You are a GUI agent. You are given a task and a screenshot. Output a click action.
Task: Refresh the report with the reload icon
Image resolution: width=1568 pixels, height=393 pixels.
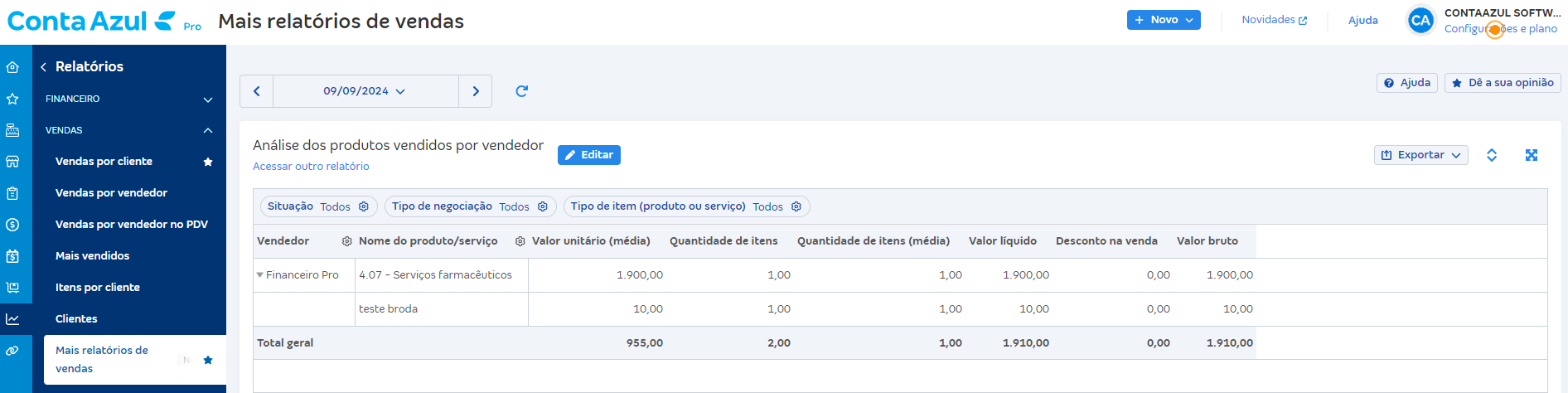(x=521, y=91)
